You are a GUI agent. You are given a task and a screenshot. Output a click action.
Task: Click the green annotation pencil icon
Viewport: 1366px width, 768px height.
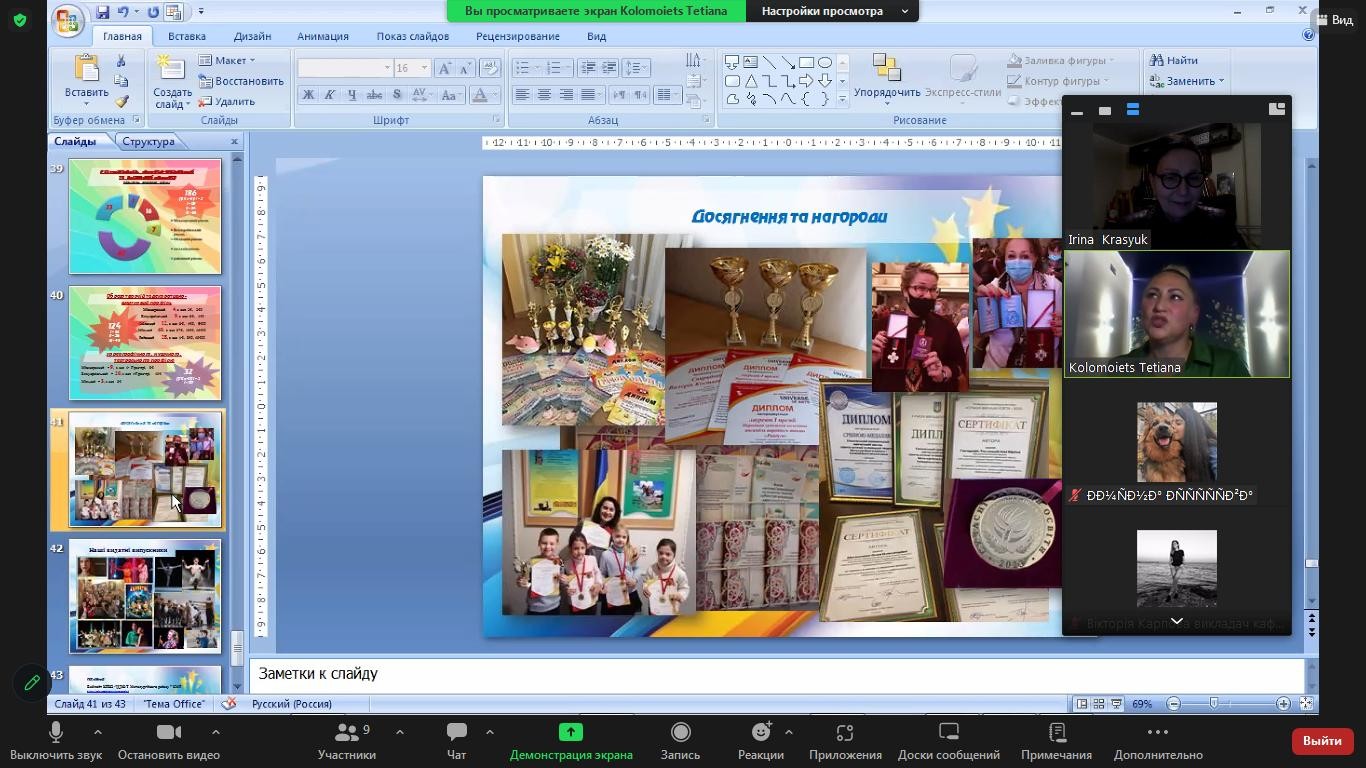click(32, 683)
